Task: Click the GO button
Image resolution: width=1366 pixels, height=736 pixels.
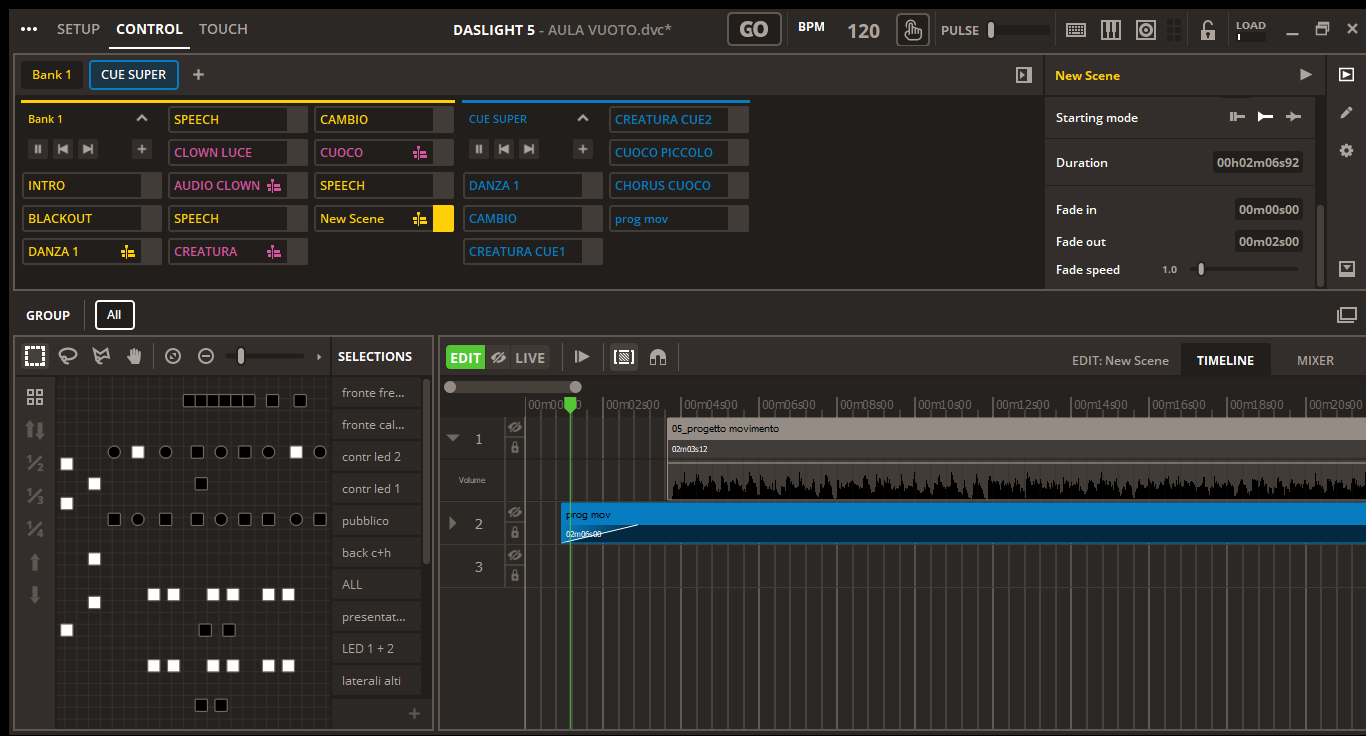Action: pyautogui.click(x=754, y=30)
